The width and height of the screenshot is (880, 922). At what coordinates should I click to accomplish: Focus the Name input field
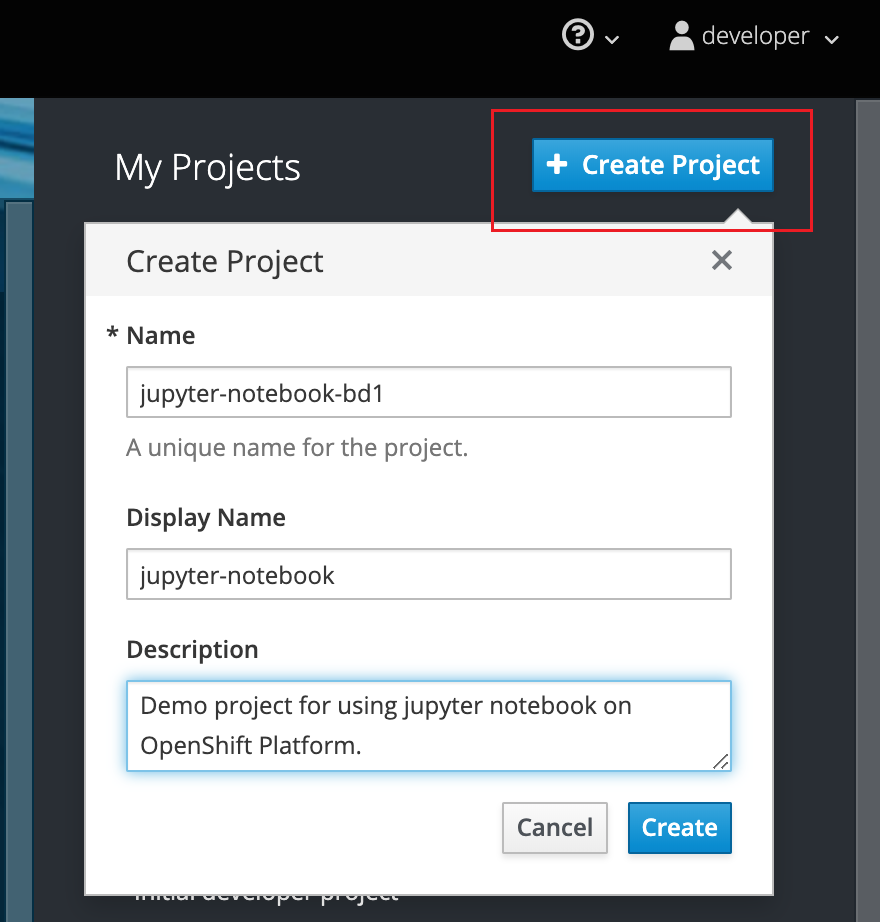(x=428, y=392)
